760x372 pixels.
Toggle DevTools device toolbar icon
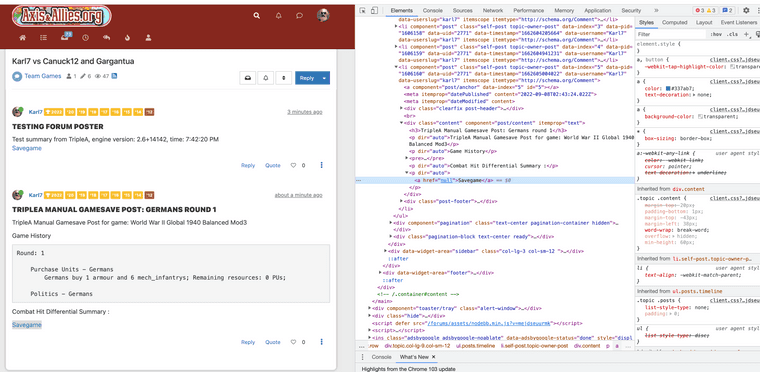tap(374, 10)
